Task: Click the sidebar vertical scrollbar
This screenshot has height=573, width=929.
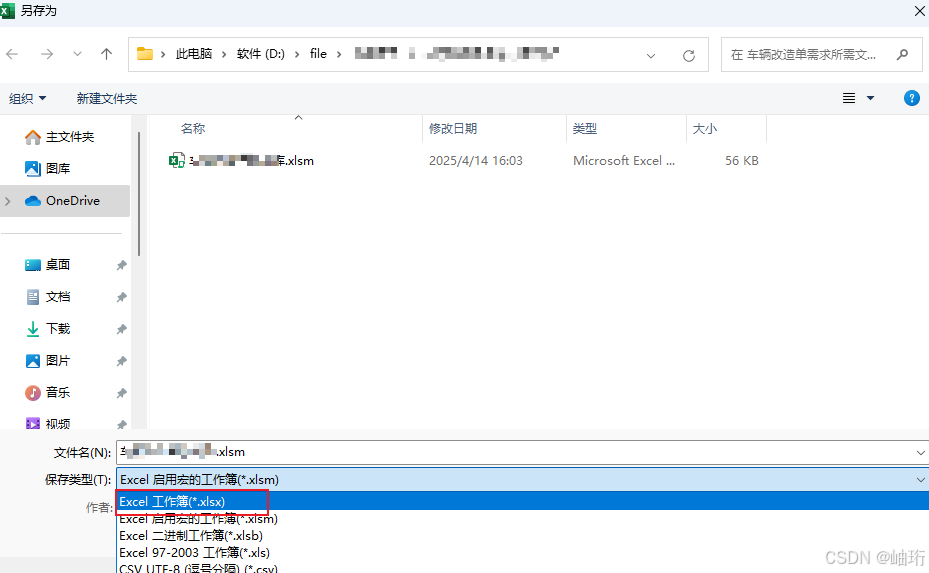Action: pos(139,194)
